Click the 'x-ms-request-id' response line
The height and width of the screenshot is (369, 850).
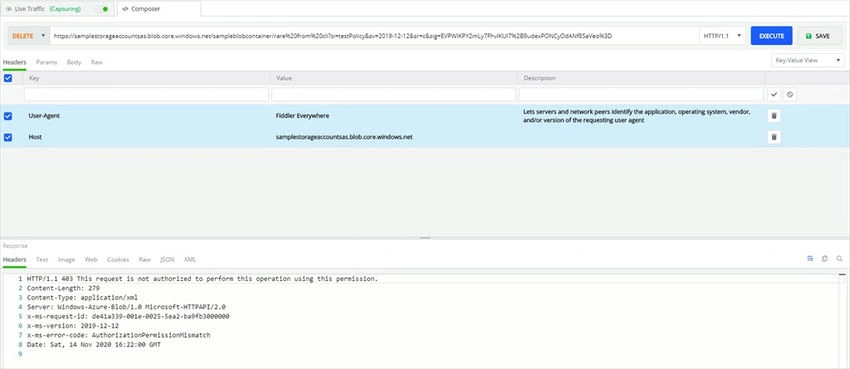128,316
